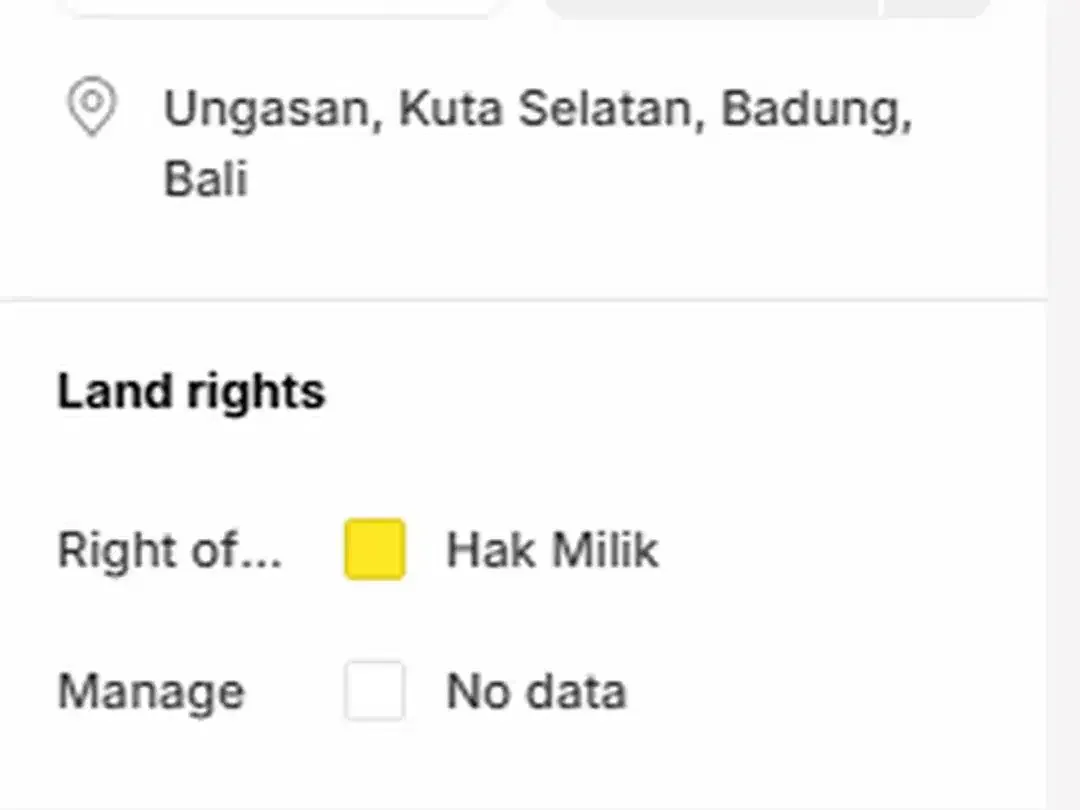Select the No data legend text

tap(536, 691)
